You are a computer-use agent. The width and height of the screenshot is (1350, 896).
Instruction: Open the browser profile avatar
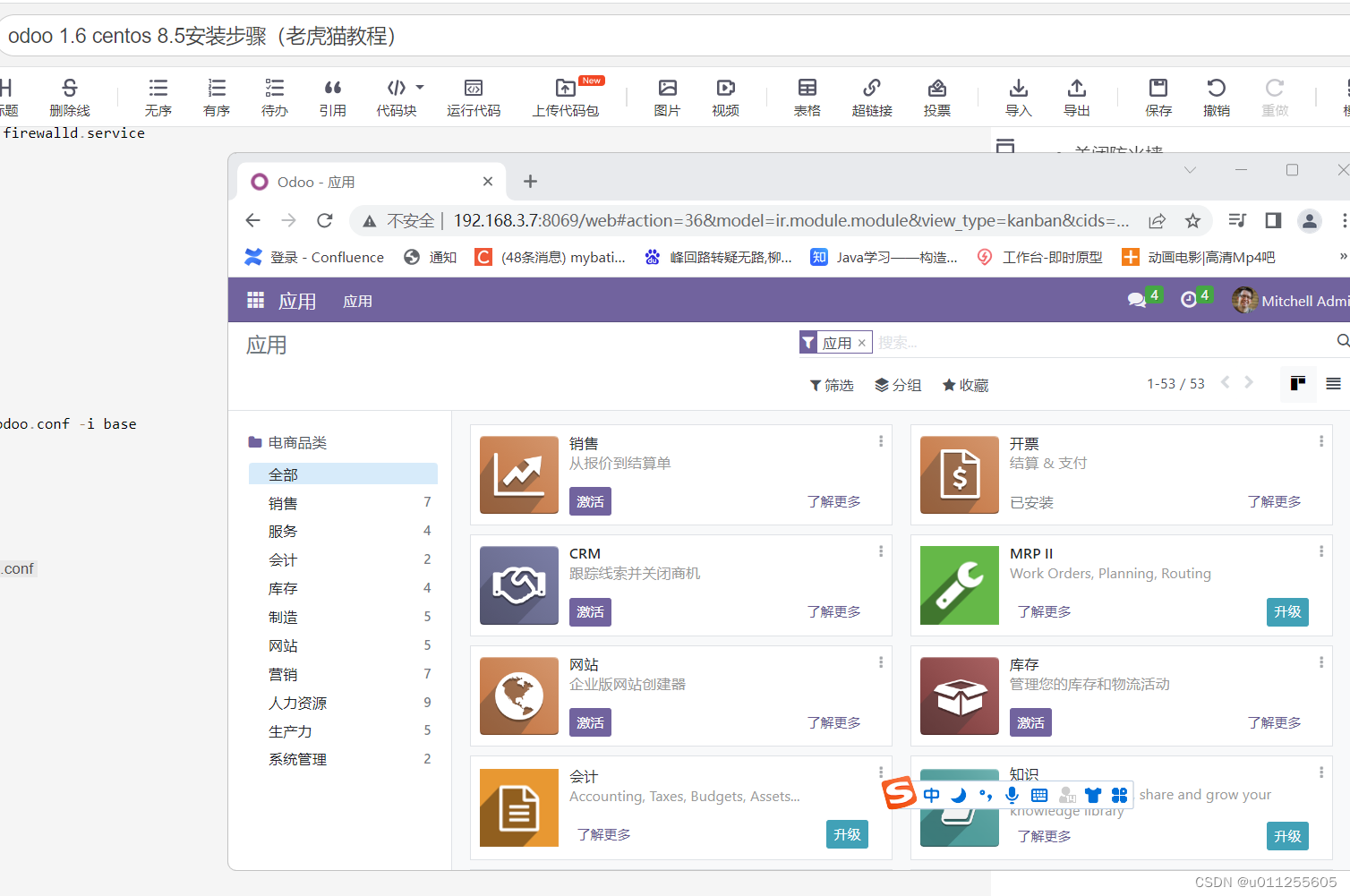(1310, 220)
